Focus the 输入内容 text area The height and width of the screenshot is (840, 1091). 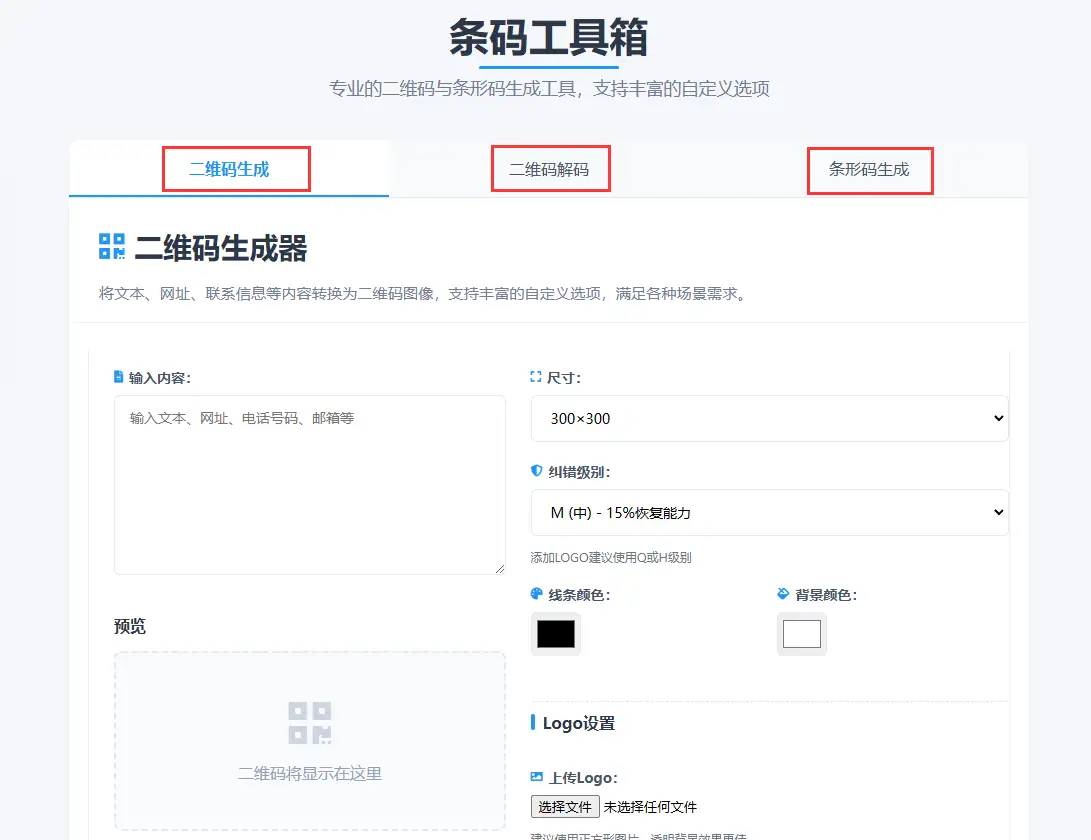click(309, 485)
